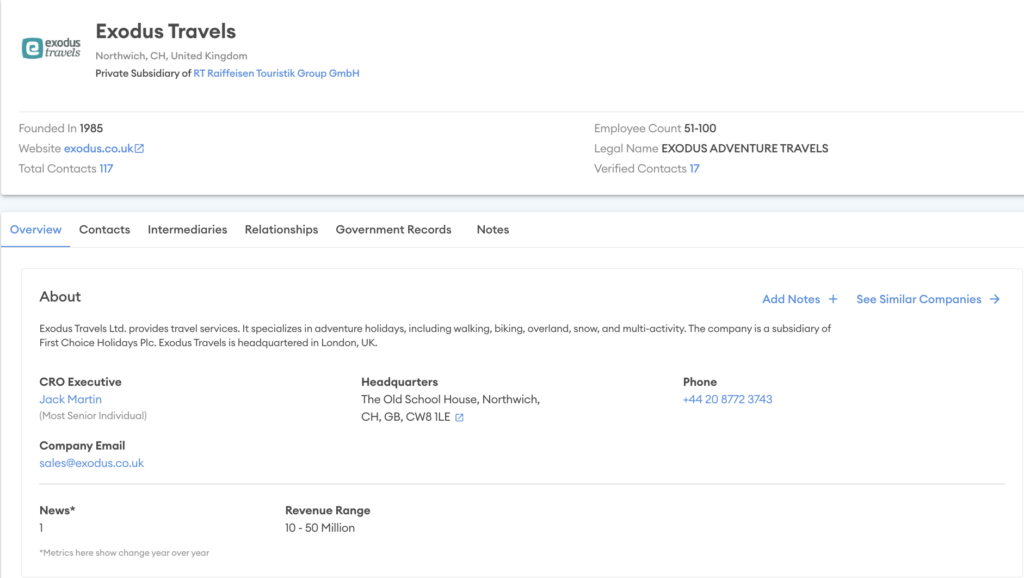Click the Private Subsidiary of label
1024x578 pixels.
click(x=143, y=73)
